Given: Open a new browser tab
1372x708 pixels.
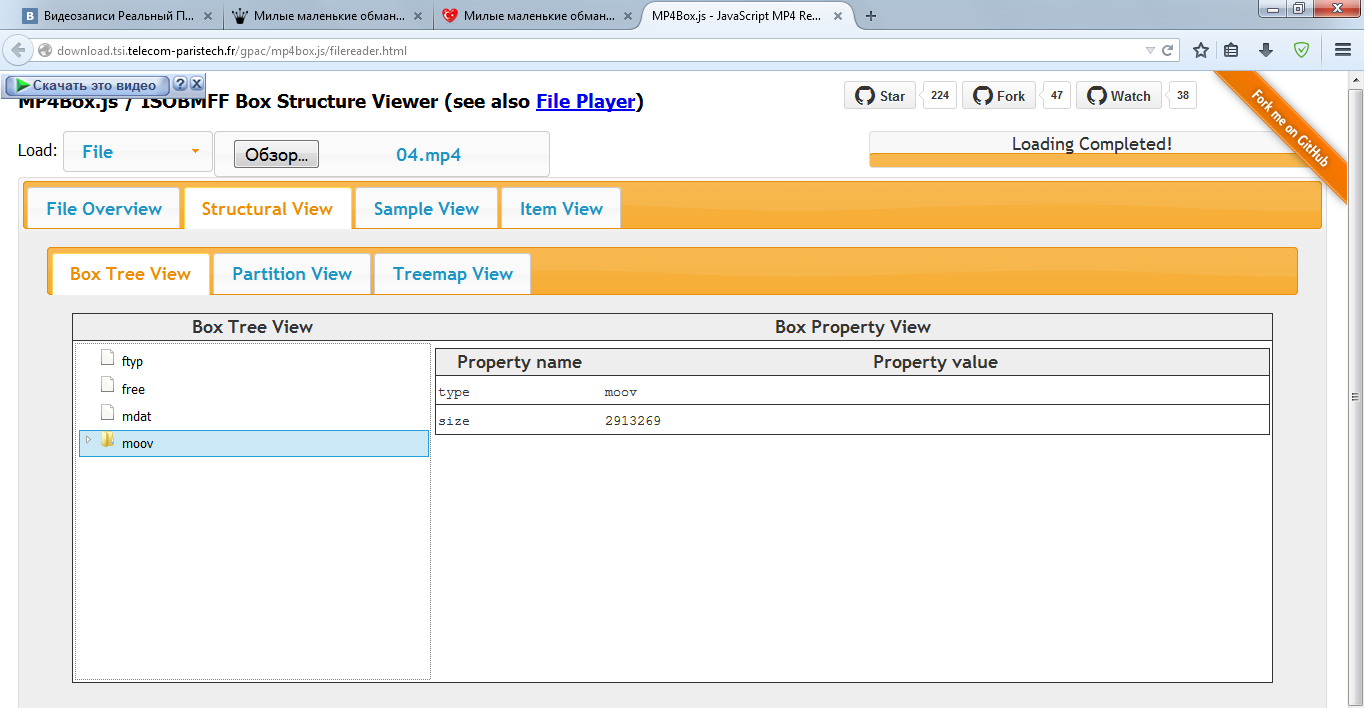Looking at the screenshot, I should 871,16.
